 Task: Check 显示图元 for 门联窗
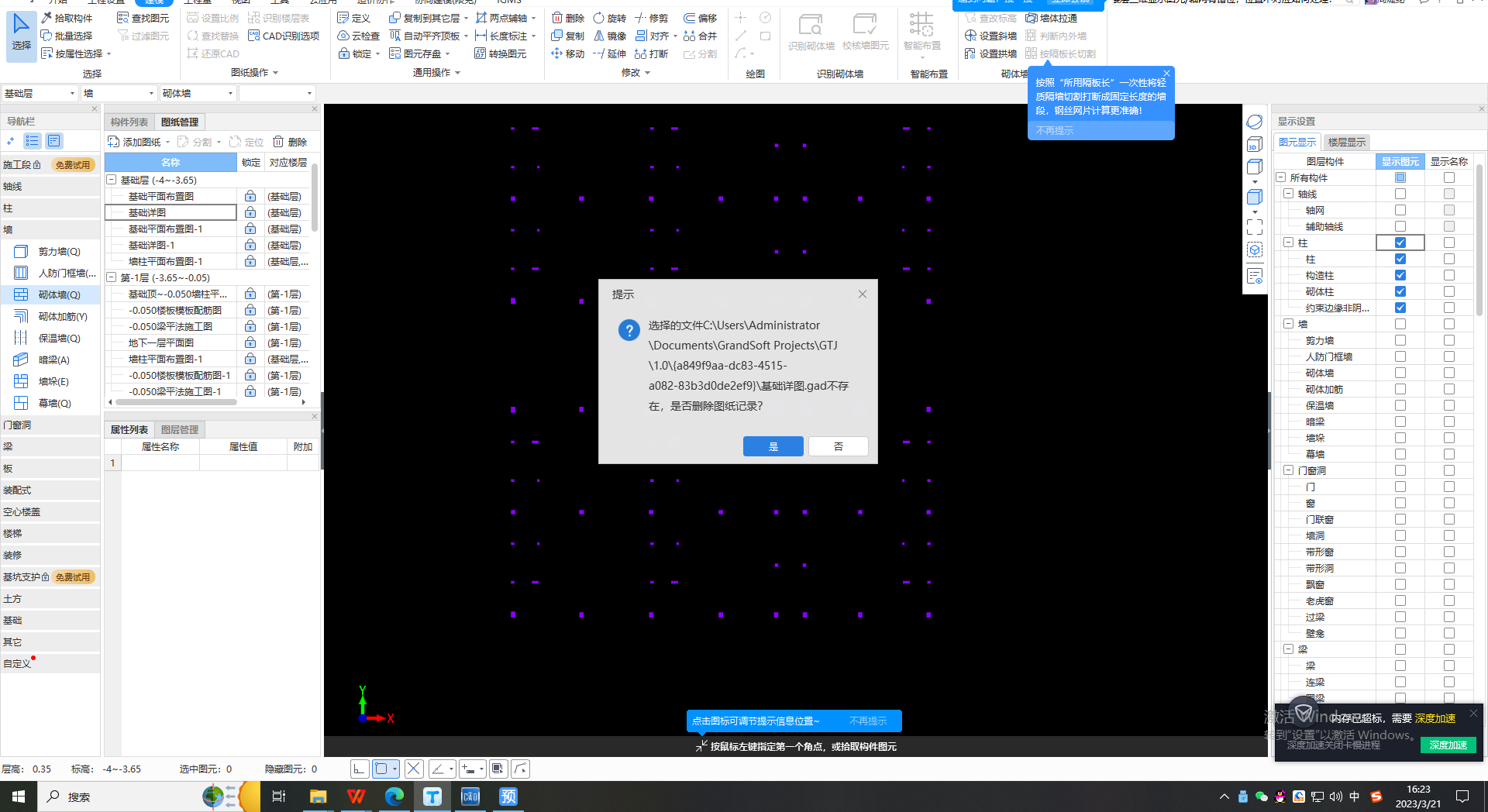tap(1400, 519)
